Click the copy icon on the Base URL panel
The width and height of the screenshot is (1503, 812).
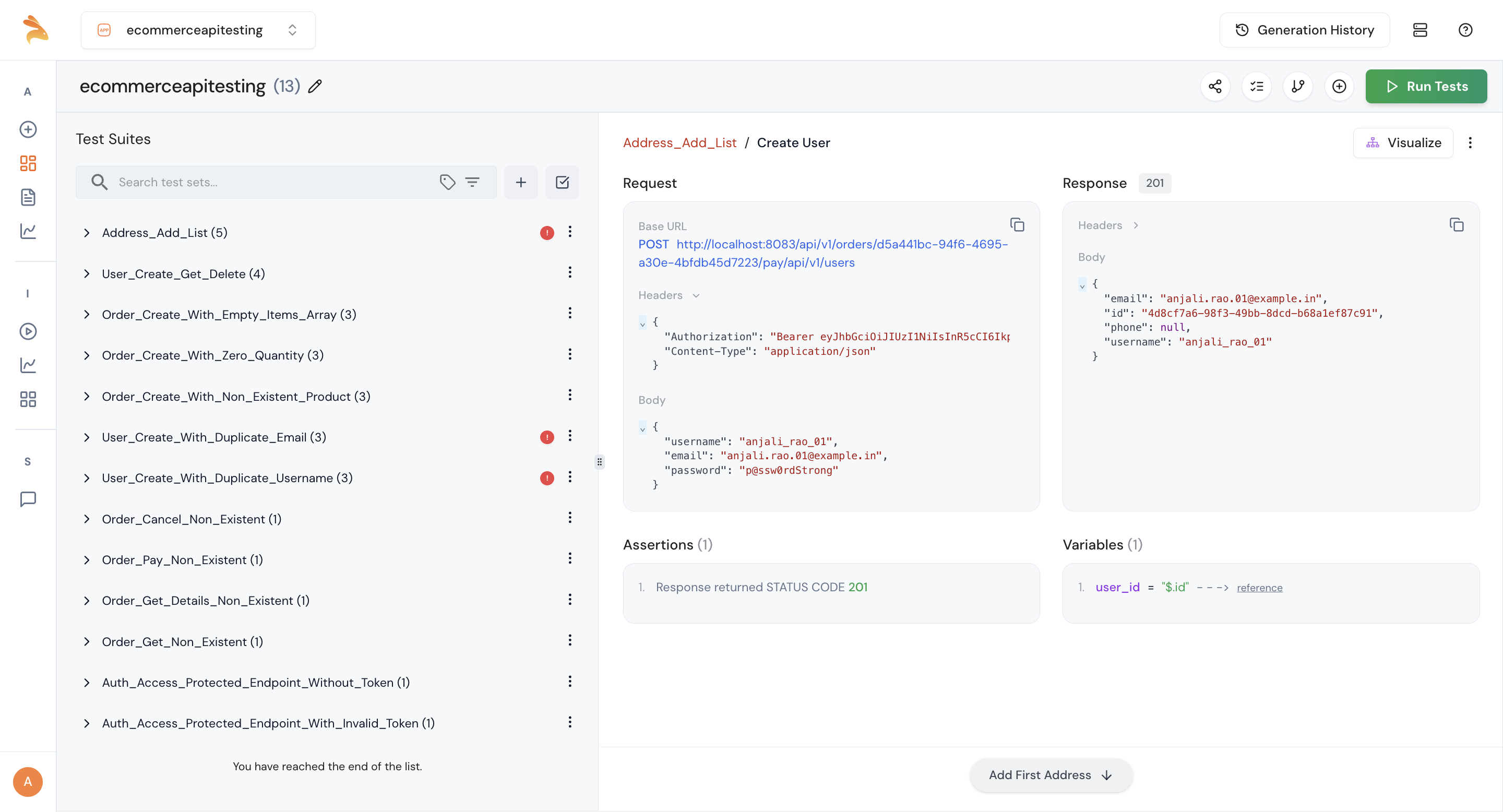(1018, 225)
